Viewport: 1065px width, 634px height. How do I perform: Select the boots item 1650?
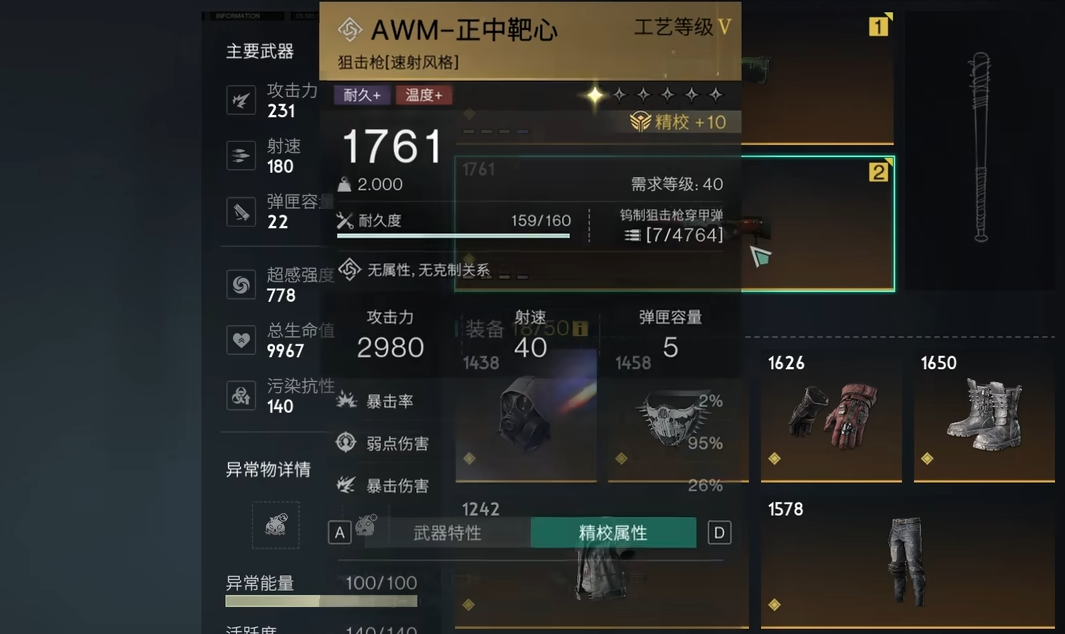point(984,416)
